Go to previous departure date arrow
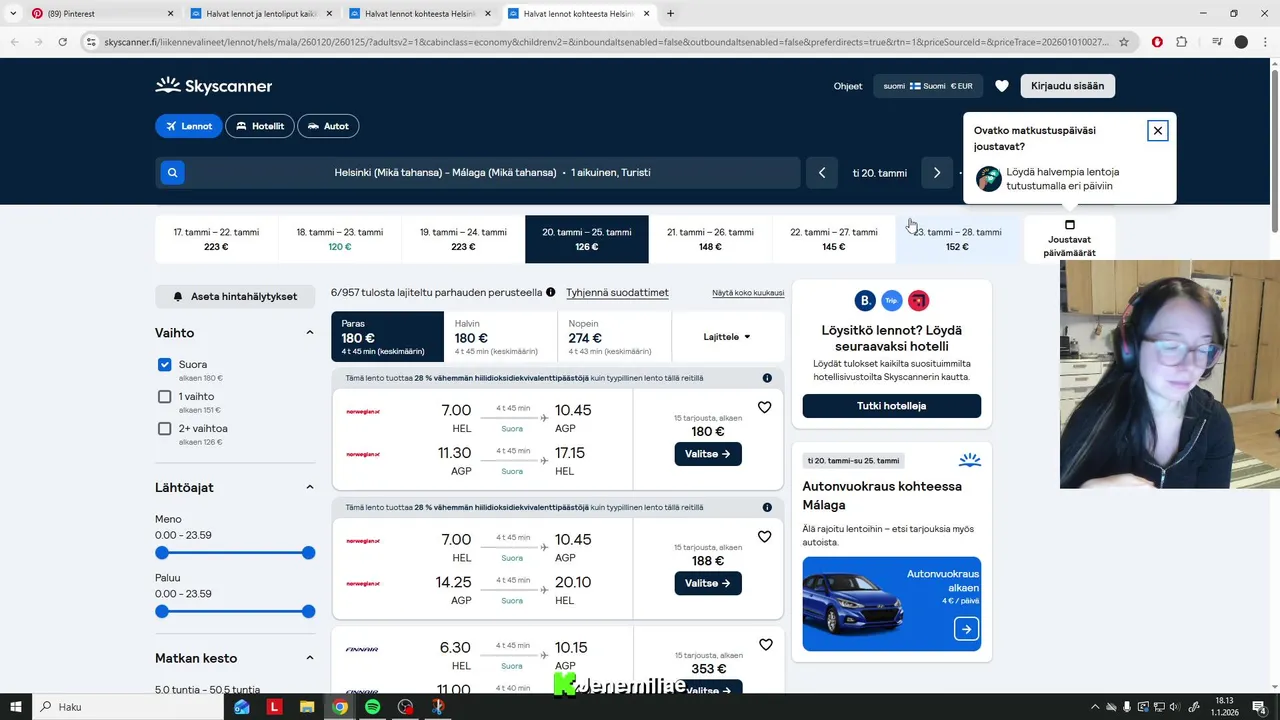Image resolution: width=1280 pixels, height=720 pixels. [822, 173]
